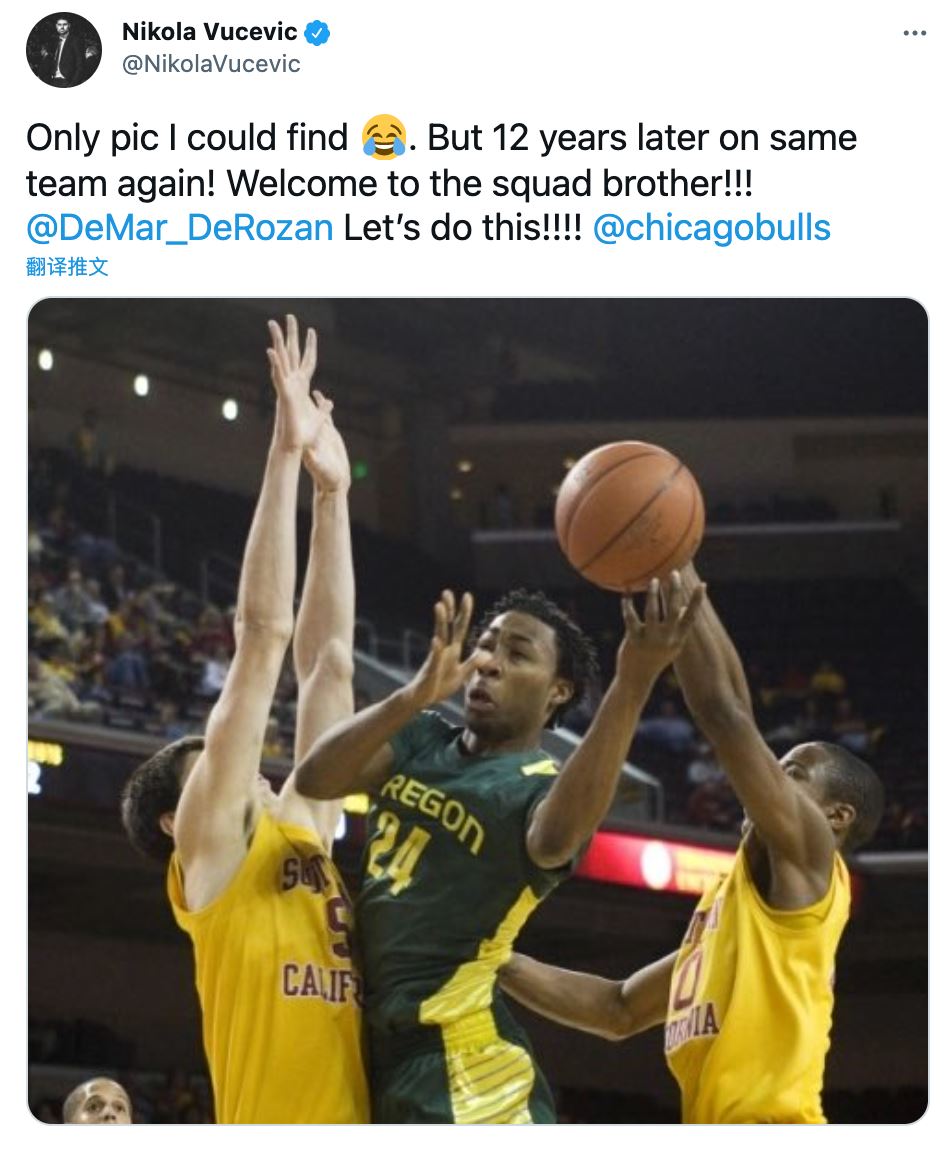Open the Nikola Vucevic display name link

[x=208, y=32]
